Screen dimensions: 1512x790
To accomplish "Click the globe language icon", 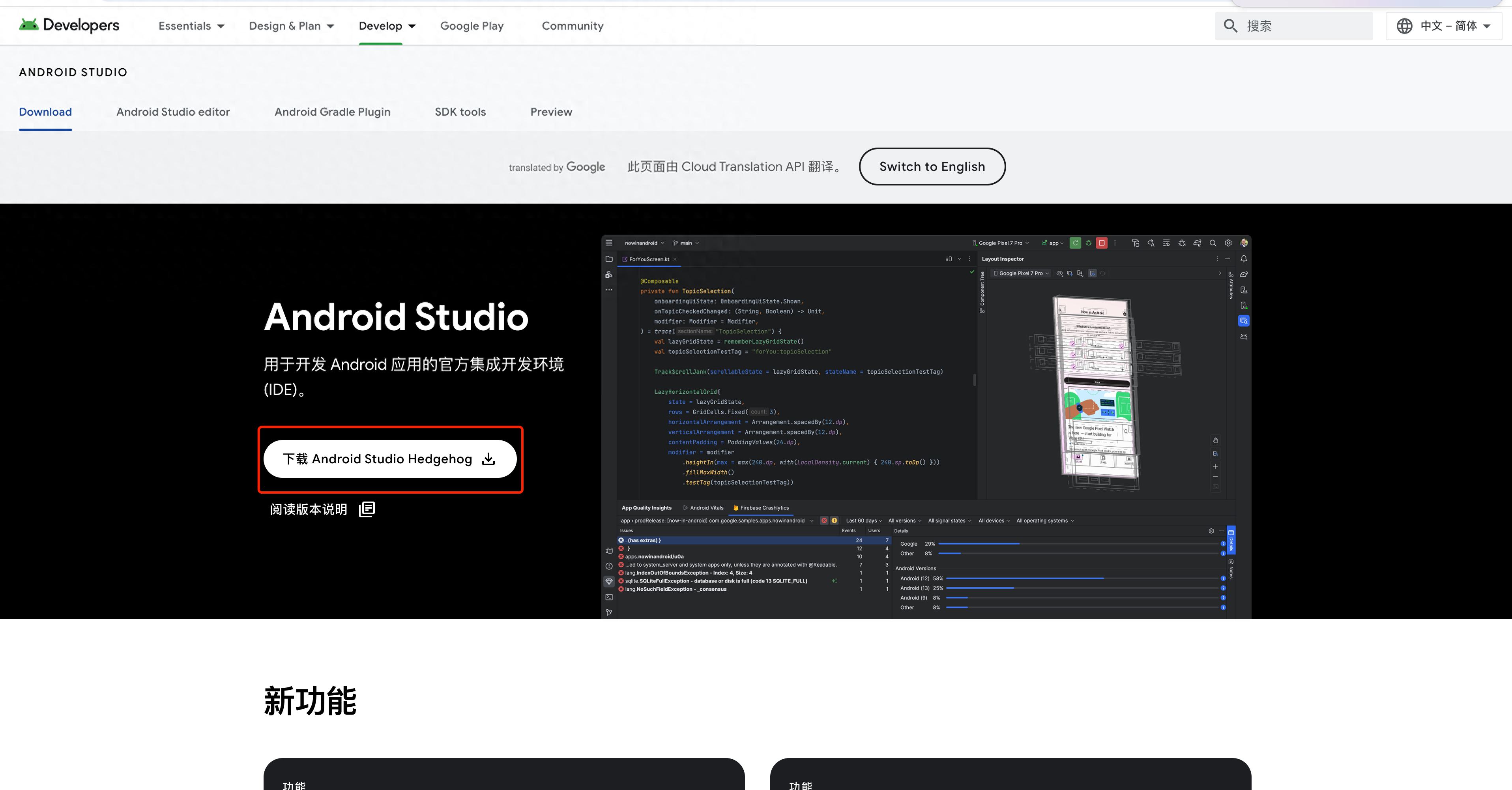I will [1404, 26].
